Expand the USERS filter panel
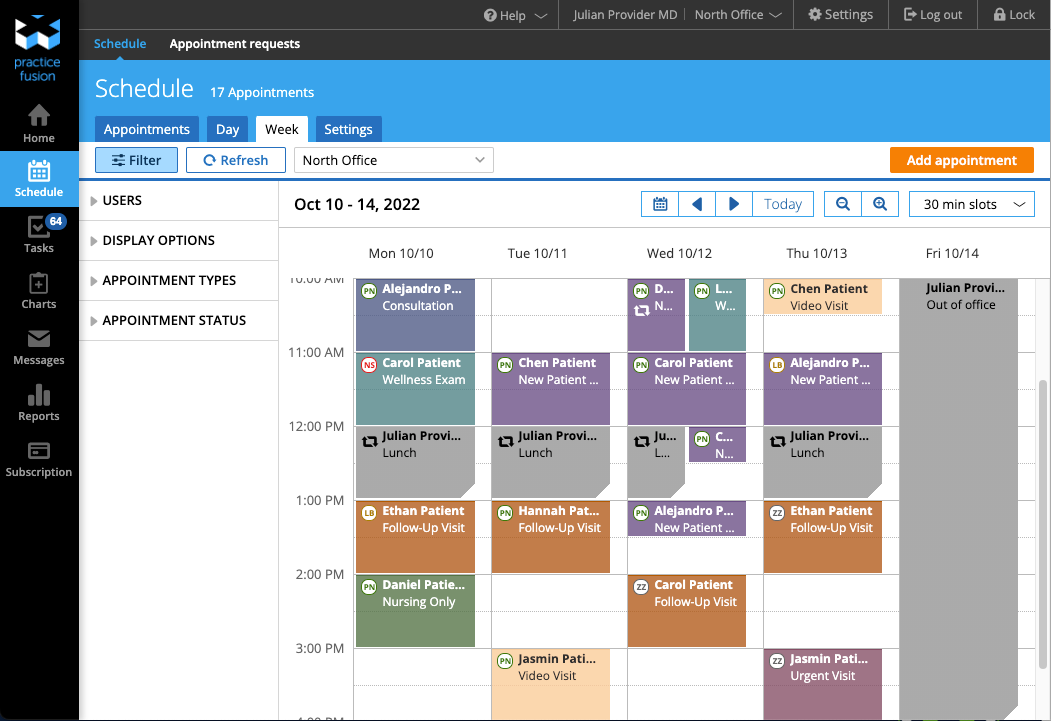This screenshot has width=1051, height=721. (120, 200)
